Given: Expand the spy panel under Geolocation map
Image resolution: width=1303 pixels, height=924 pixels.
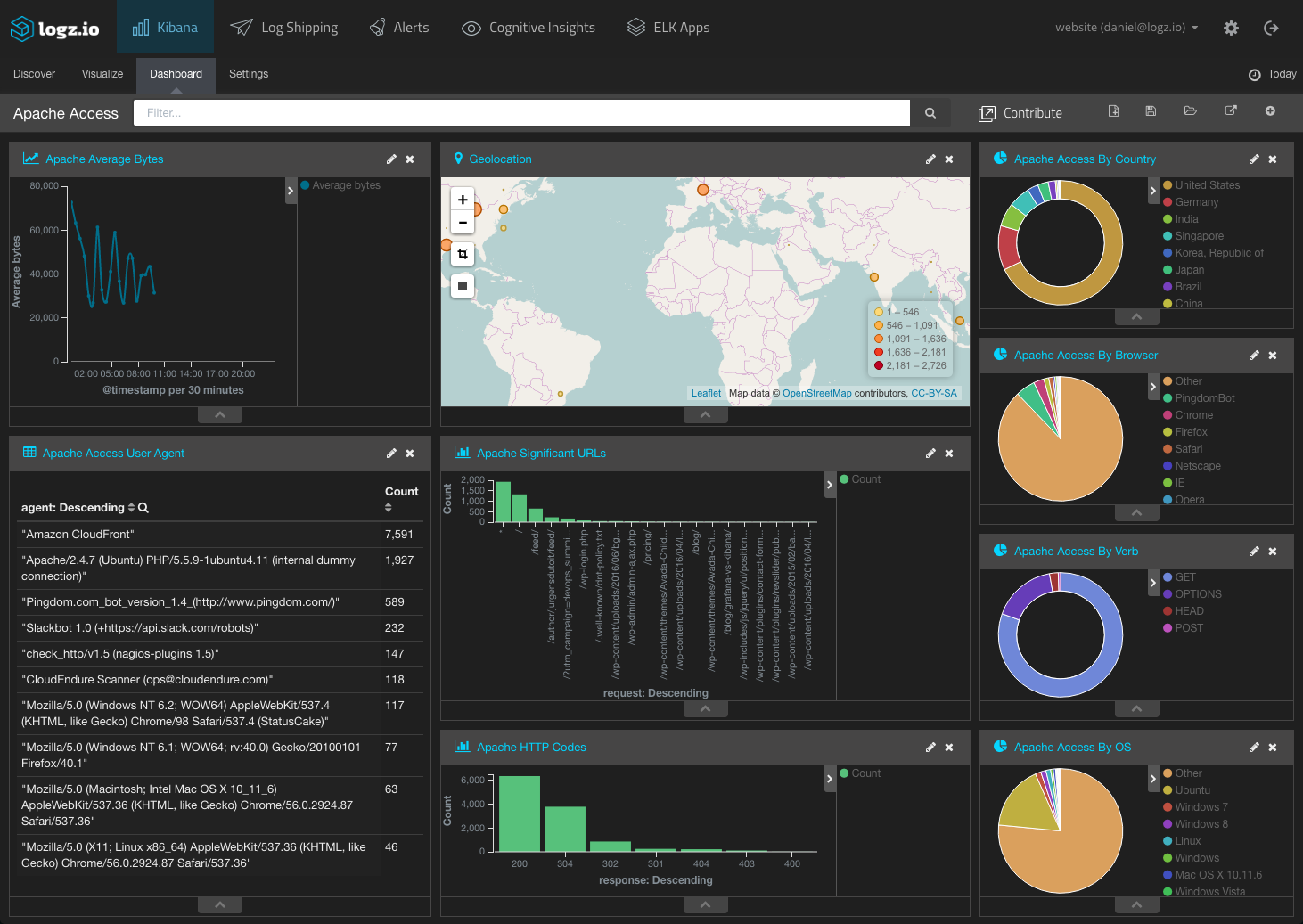Looking at the screenshot, I should pyautogui.click(x=706, y=415).
